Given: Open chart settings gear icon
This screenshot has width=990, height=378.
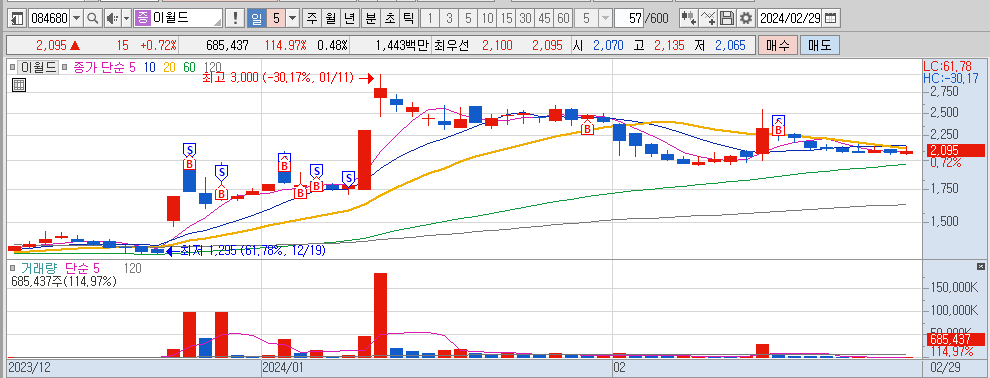Looking at the screenshot, I should click(746, 18).
